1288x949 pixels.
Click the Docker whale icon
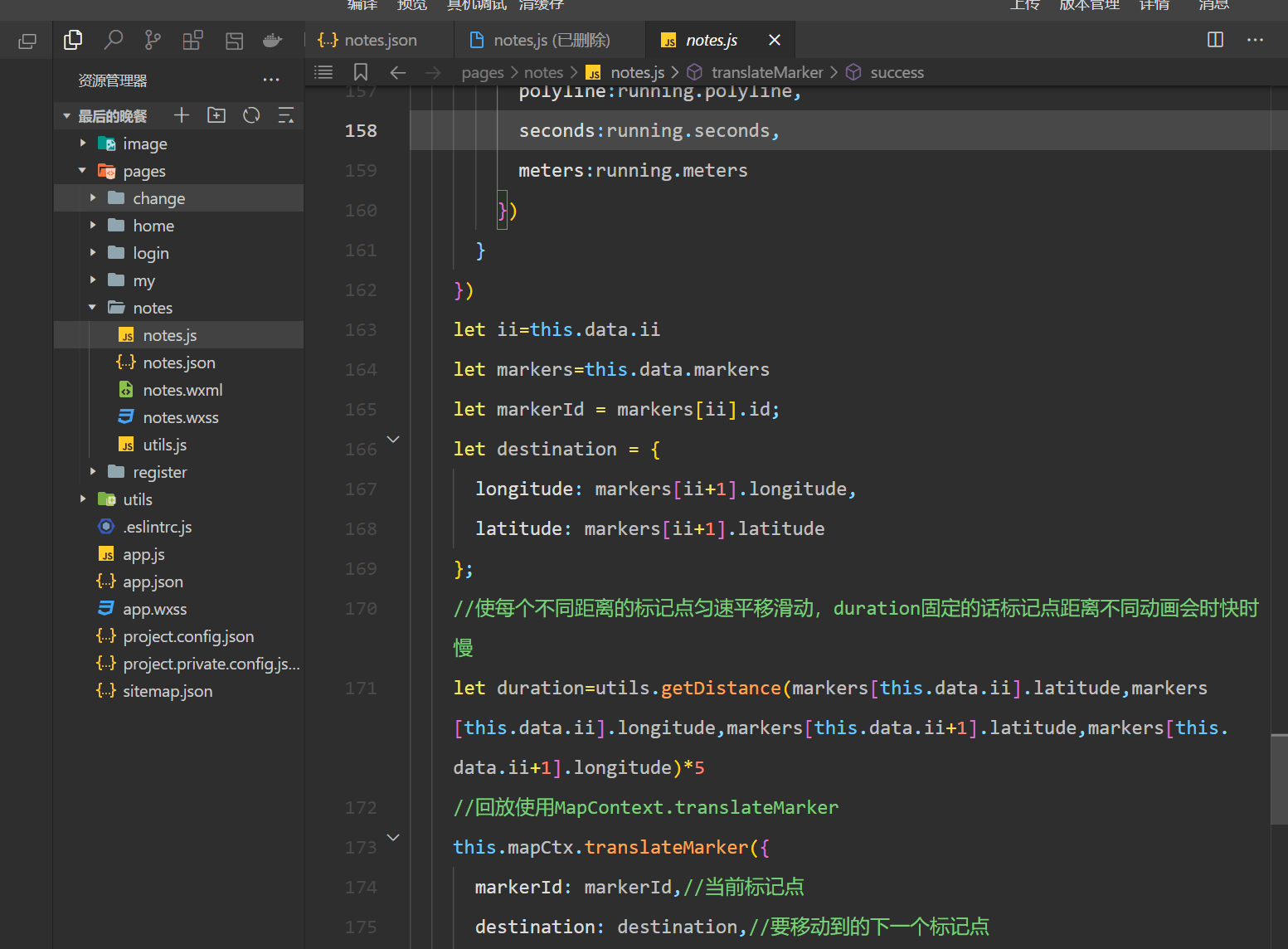pyautogui.click(x=272, y=40)
